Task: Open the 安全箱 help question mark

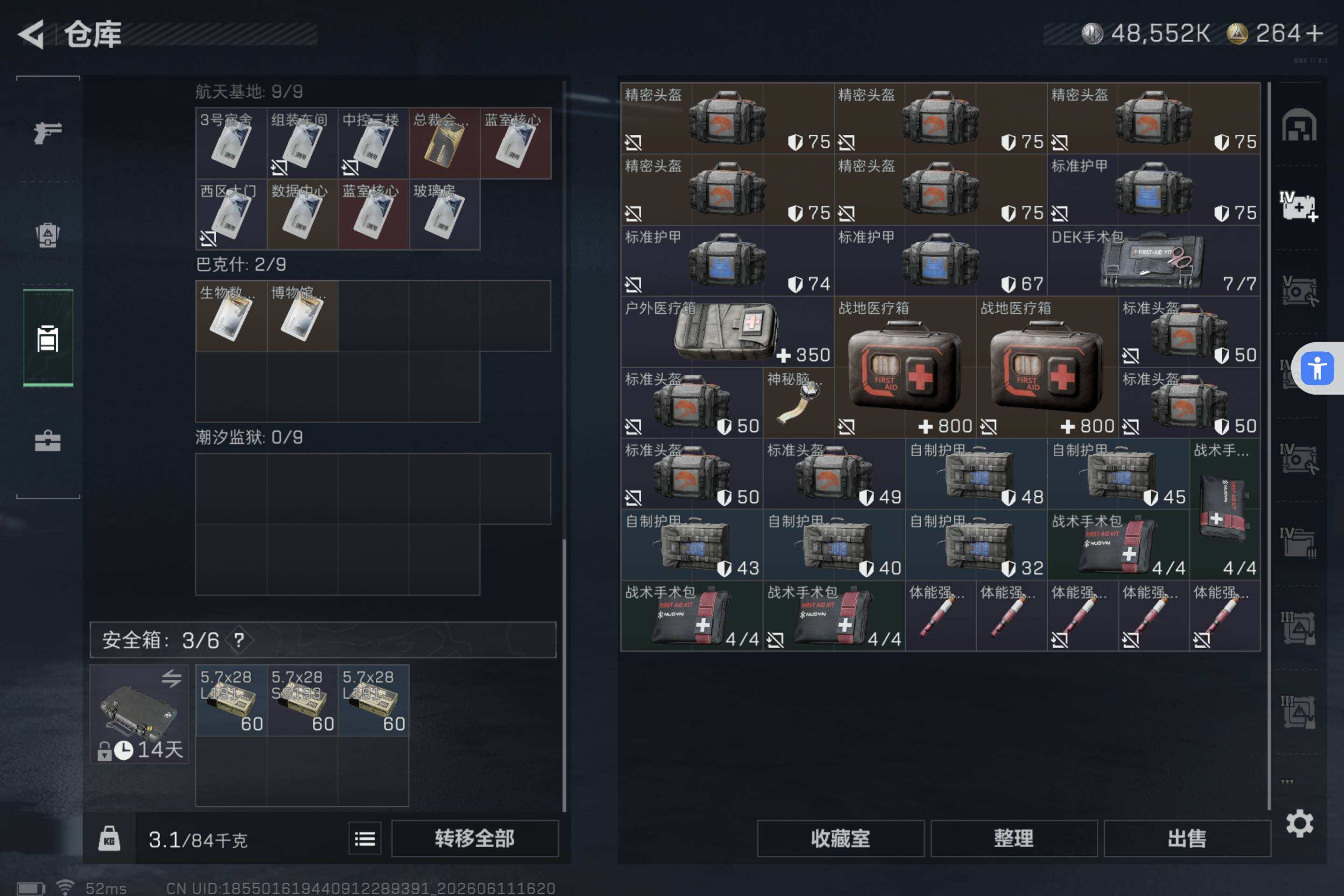Action: pyautogui.click(x=239, y=640)
